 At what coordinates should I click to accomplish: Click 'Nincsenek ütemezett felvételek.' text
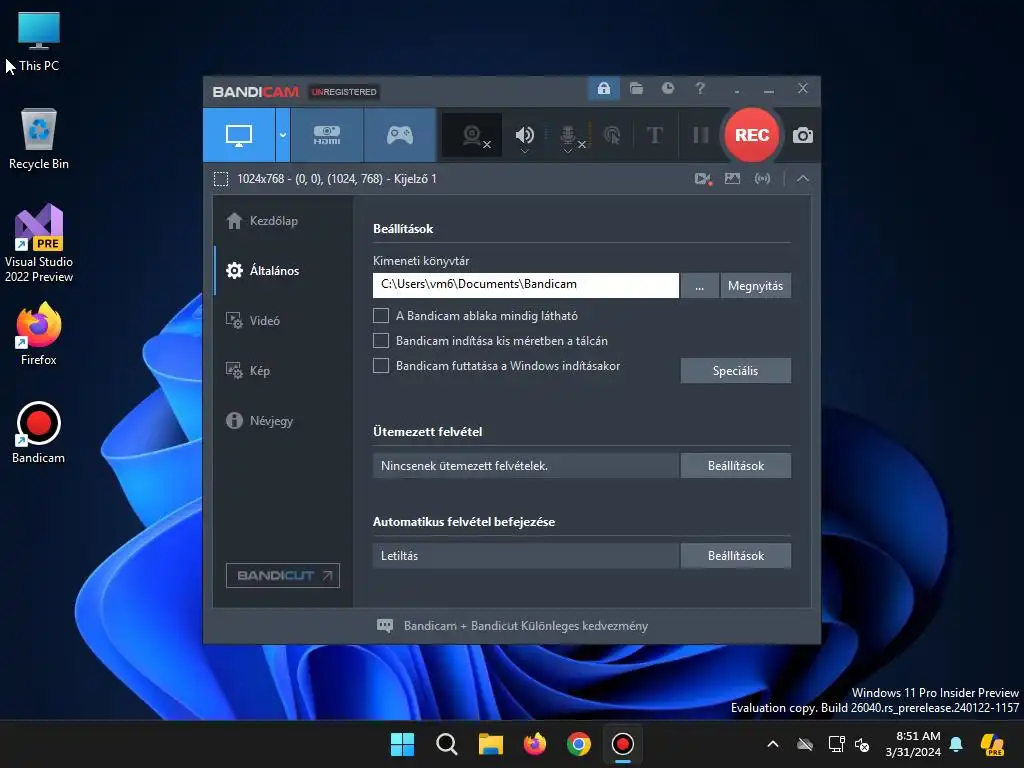point(464,466)
